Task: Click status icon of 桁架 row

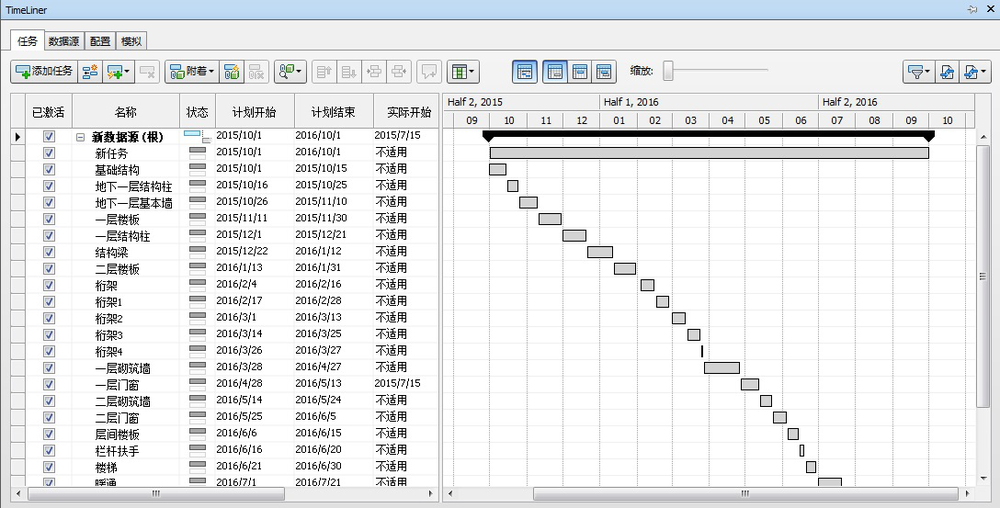Action: coord(198,285)
